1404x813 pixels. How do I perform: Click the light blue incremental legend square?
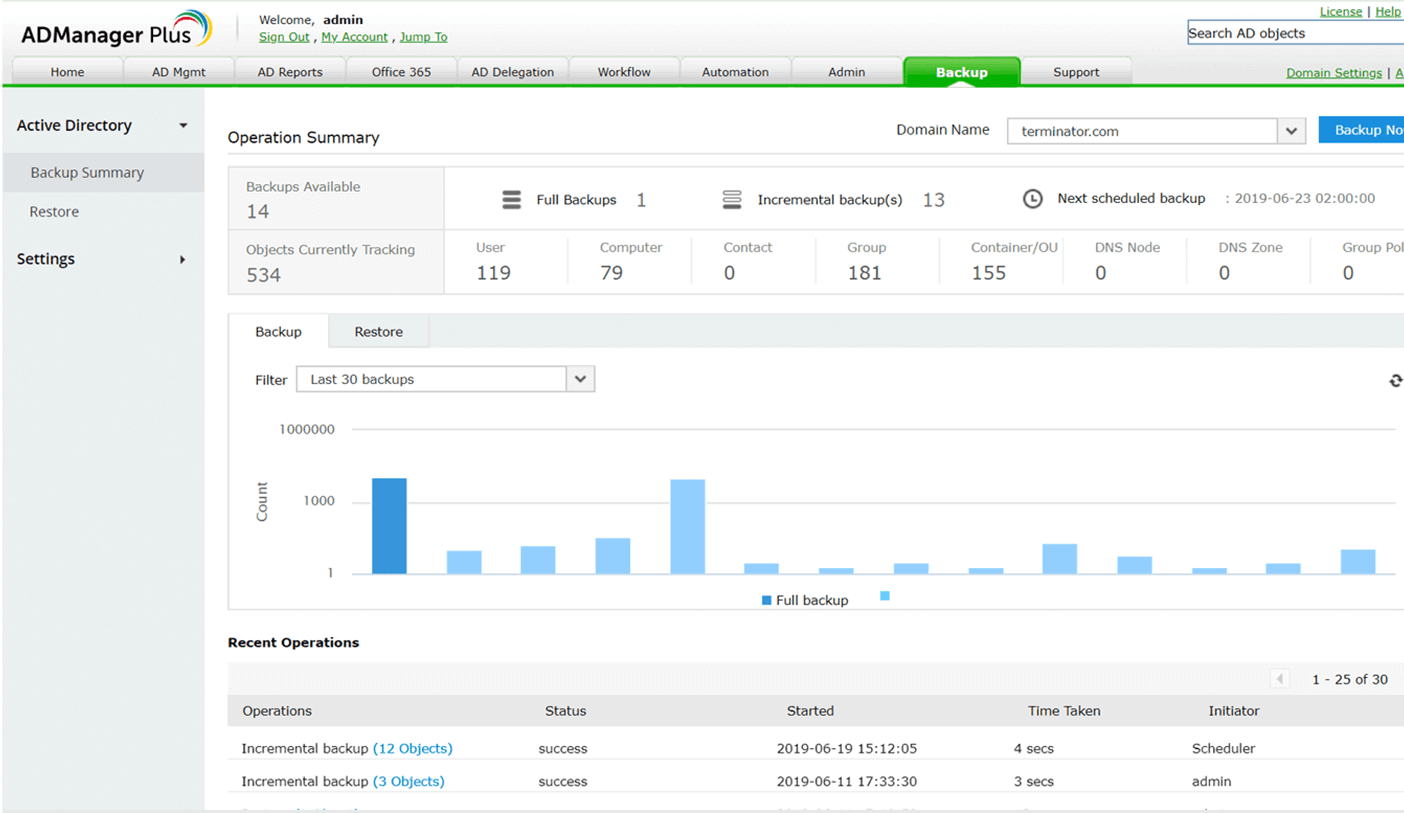[885, 596]
